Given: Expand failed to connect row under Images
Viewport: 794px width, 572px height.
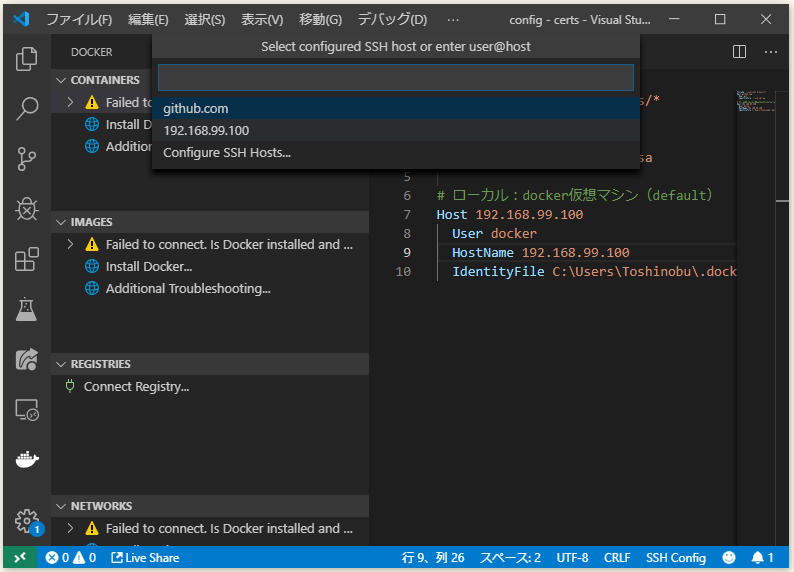Looking at the screenshot, I should coord(70,244).
